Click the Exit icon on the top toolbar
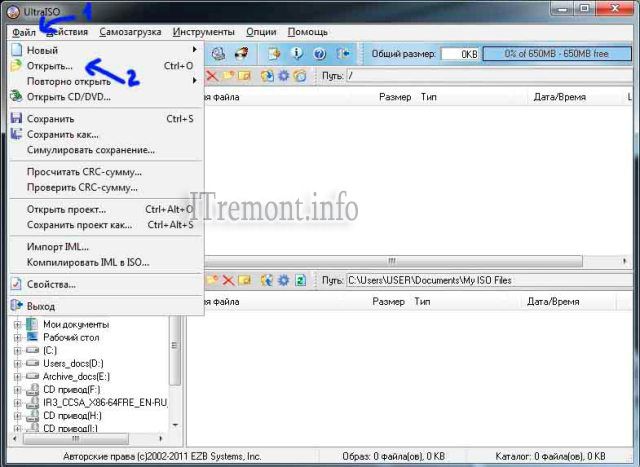This screenshot has height=467, width=640. 343,54
